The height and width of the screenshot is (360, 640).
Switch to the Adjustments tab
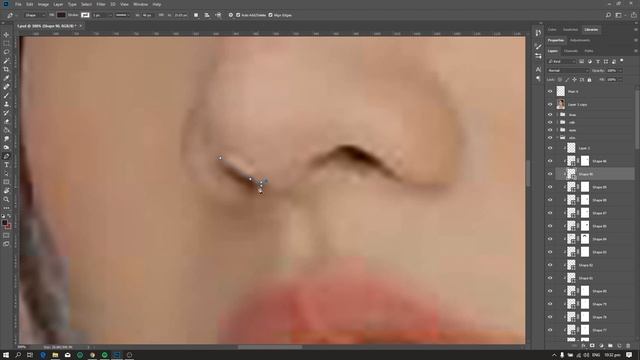coord(580,40)
